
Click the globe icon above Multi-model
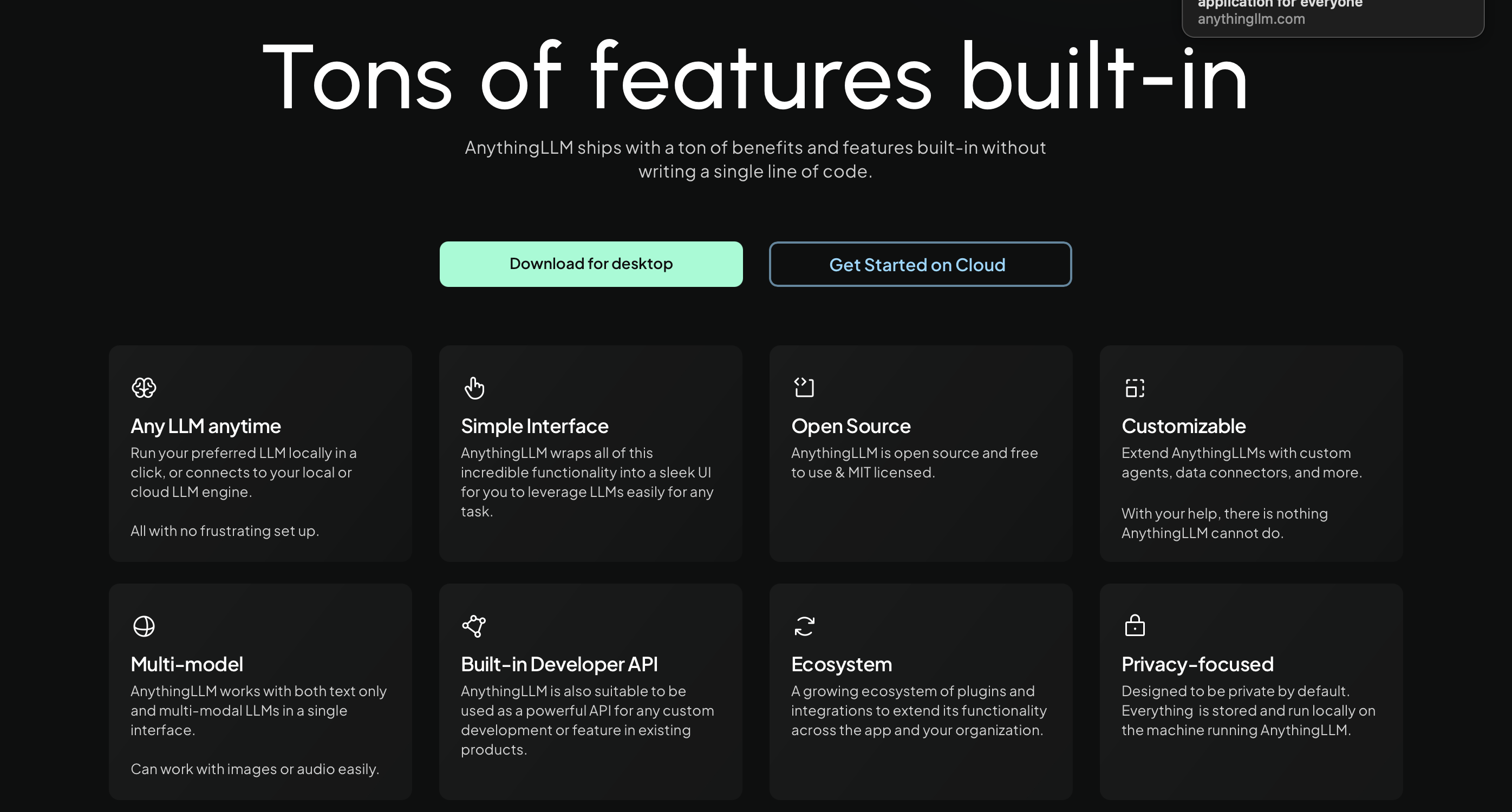click(x=144, y=626)
